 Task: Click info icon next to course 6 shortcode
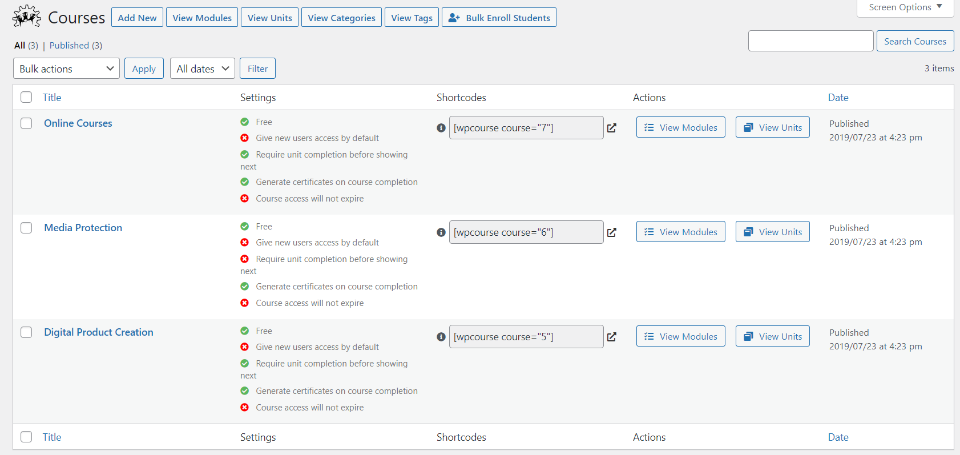[441, 232]
